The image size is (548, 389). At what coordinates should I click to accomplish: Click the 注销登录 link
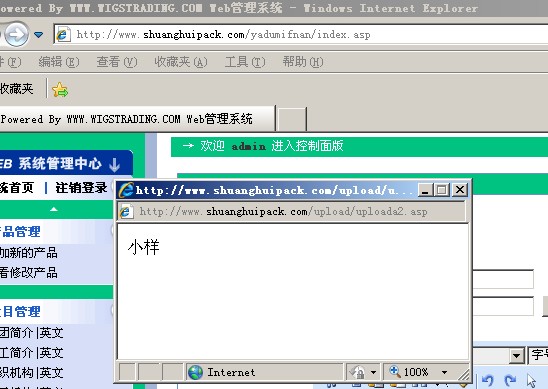[x=81, y=188]
